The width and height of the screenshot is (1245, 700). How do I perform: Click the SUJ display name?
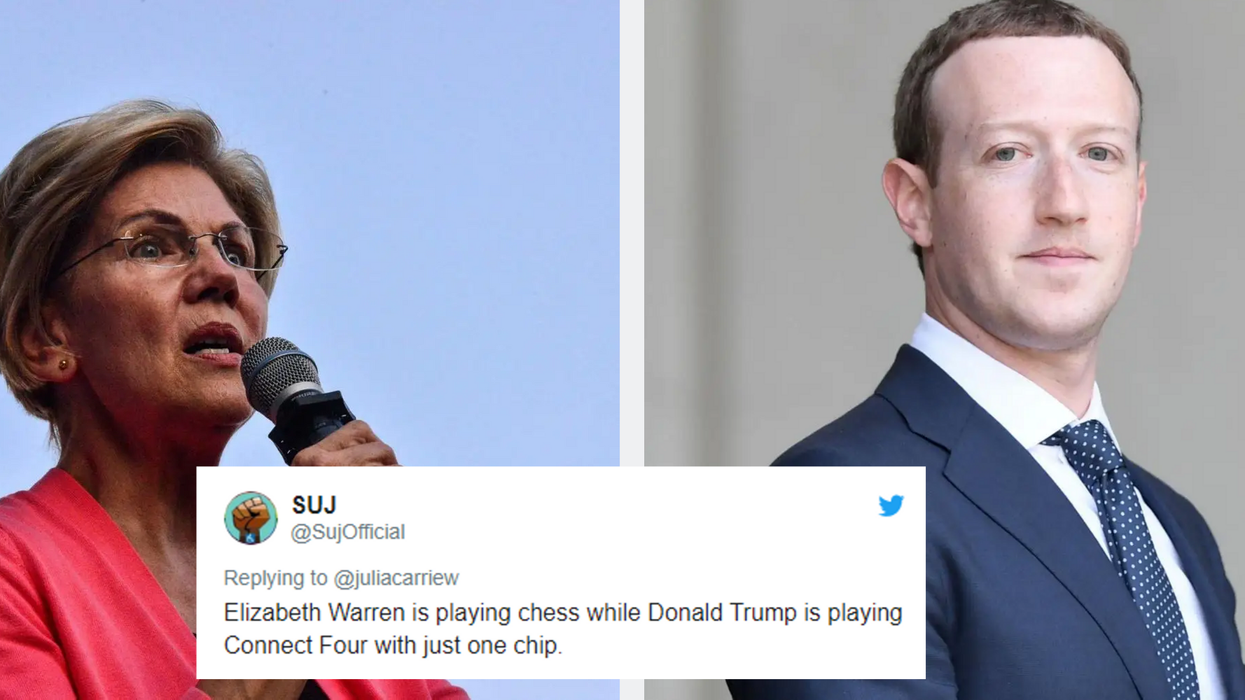(x=314, y=505)
